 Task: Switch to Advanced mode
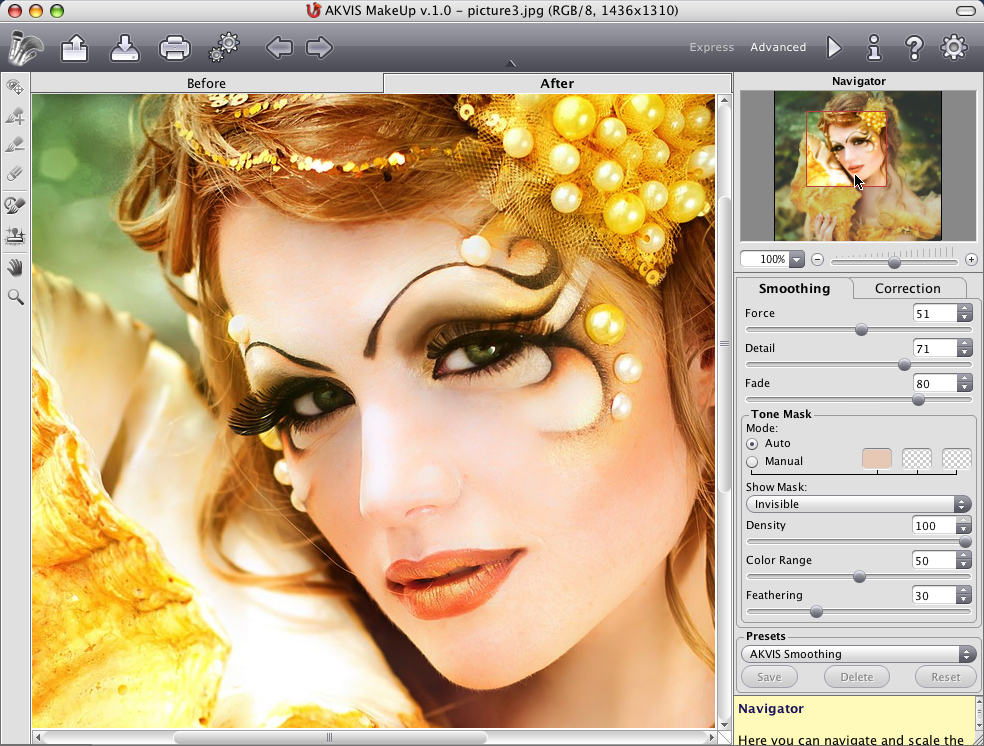coord(778,47)
